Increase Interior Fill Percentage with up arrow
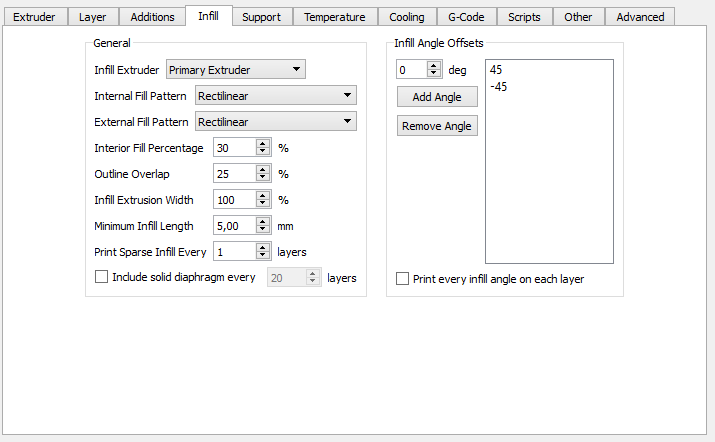Viewport: 715px width, 442px height. click(x=263, y=144)
